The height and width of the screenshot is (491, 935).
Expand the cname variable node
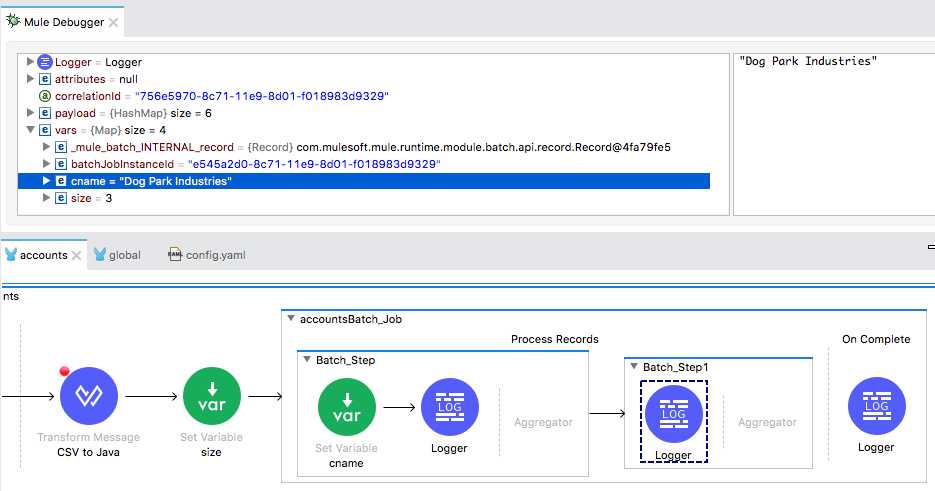pos(46,181)
